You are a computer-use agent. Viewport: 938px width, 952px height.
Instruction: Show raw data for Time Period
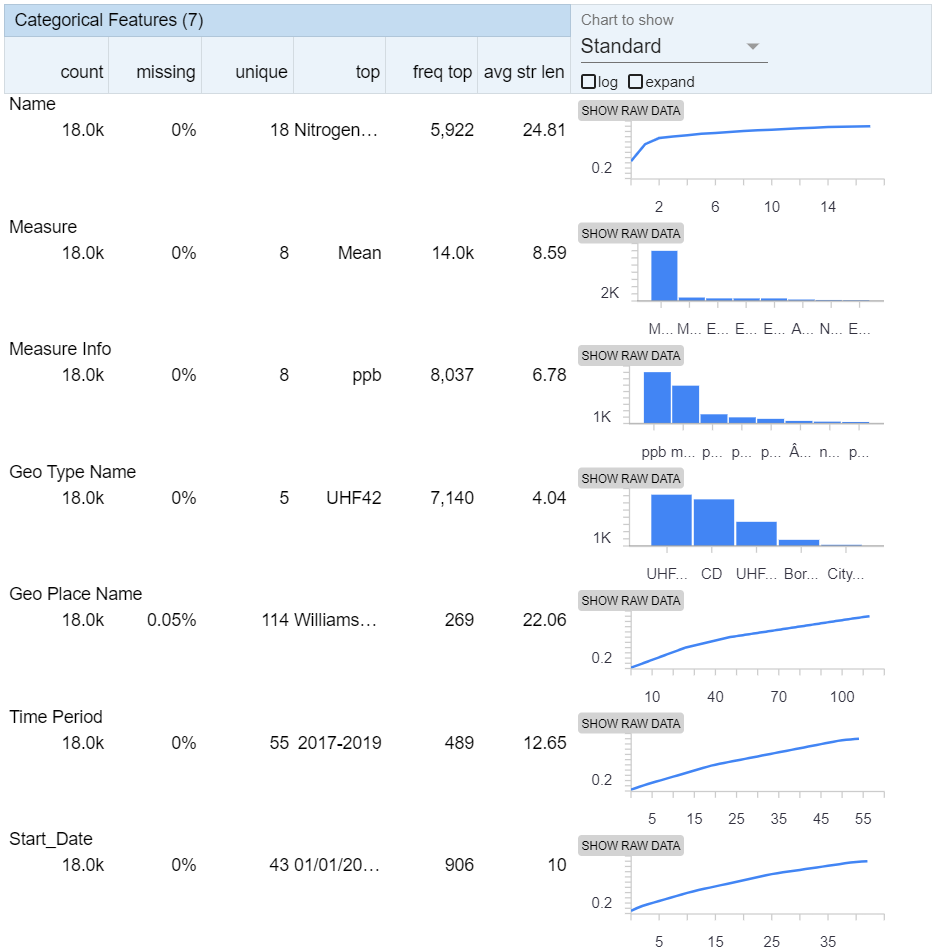coord(631,723)
